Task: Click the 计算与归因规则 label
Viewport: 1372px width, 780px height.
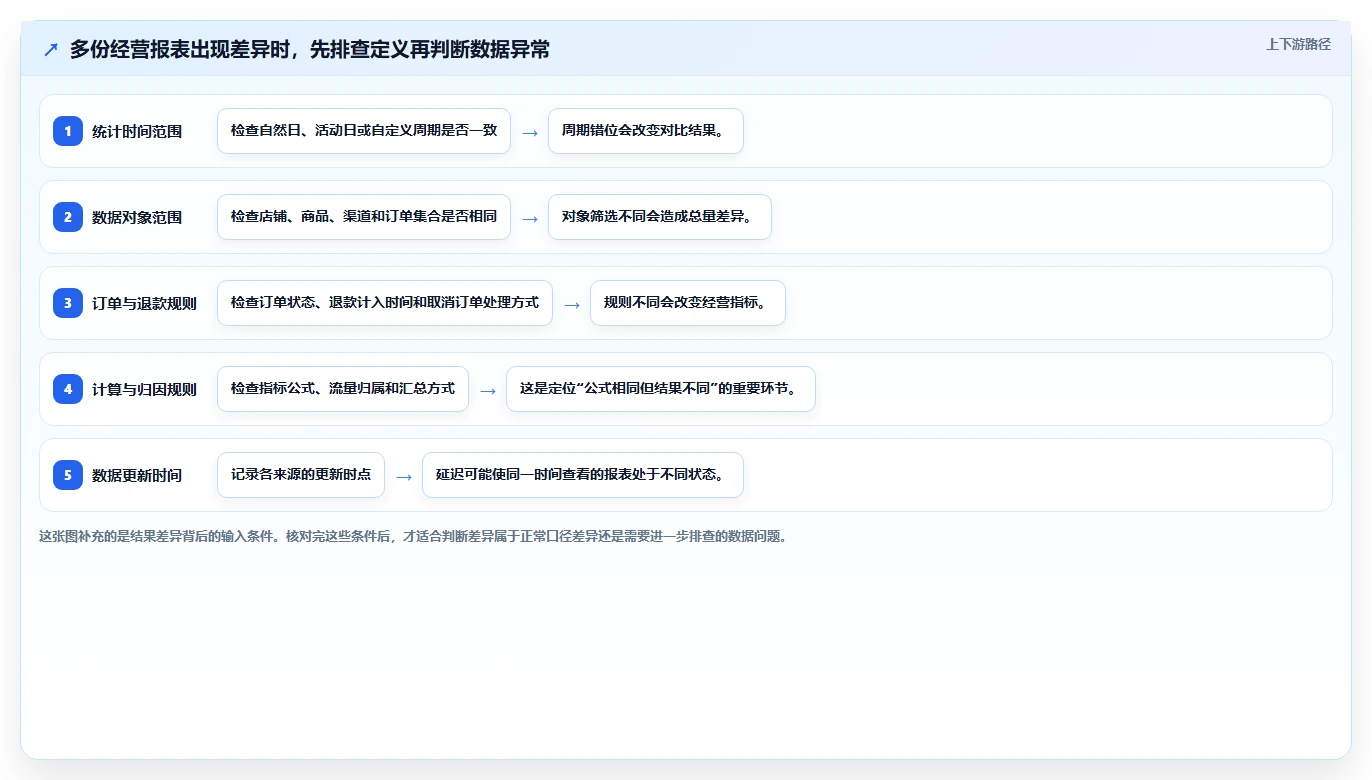Action: [144, 389]
